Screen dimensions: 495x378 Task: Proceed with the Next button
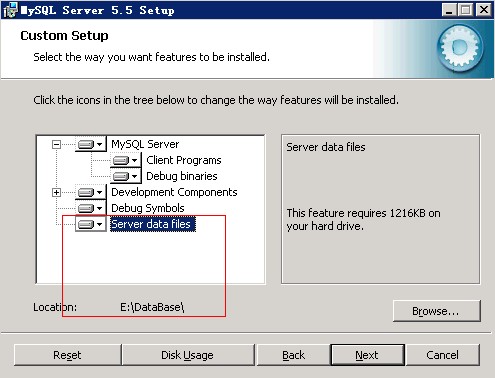[x=367, y=355]
